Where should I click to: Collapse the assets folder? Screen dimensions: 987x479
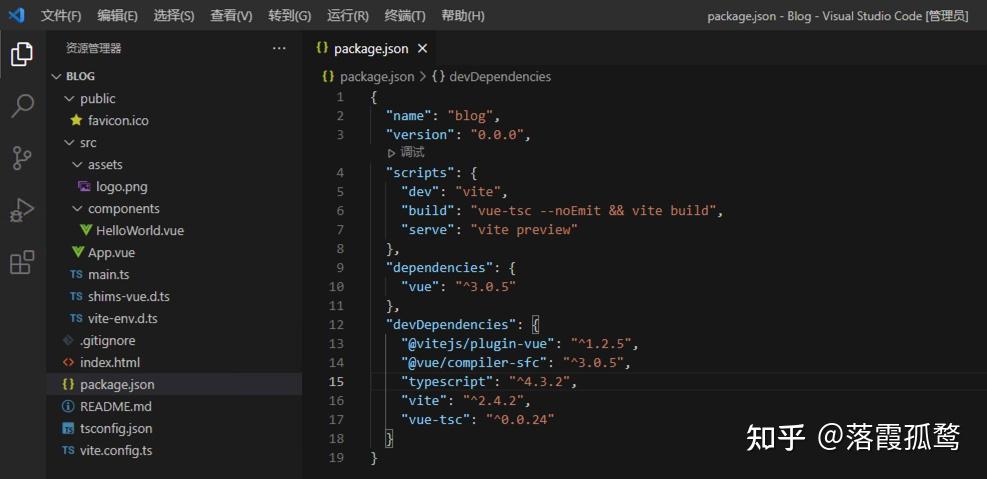77,165
